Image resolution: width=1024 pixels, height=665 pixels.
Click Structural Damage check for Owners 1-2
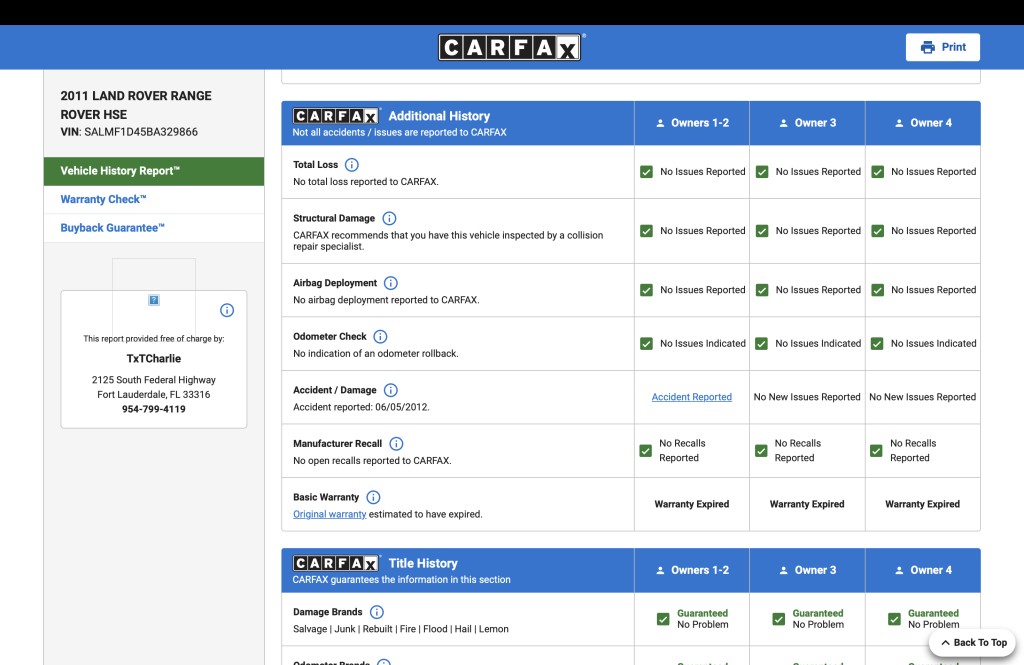point(647,231)
